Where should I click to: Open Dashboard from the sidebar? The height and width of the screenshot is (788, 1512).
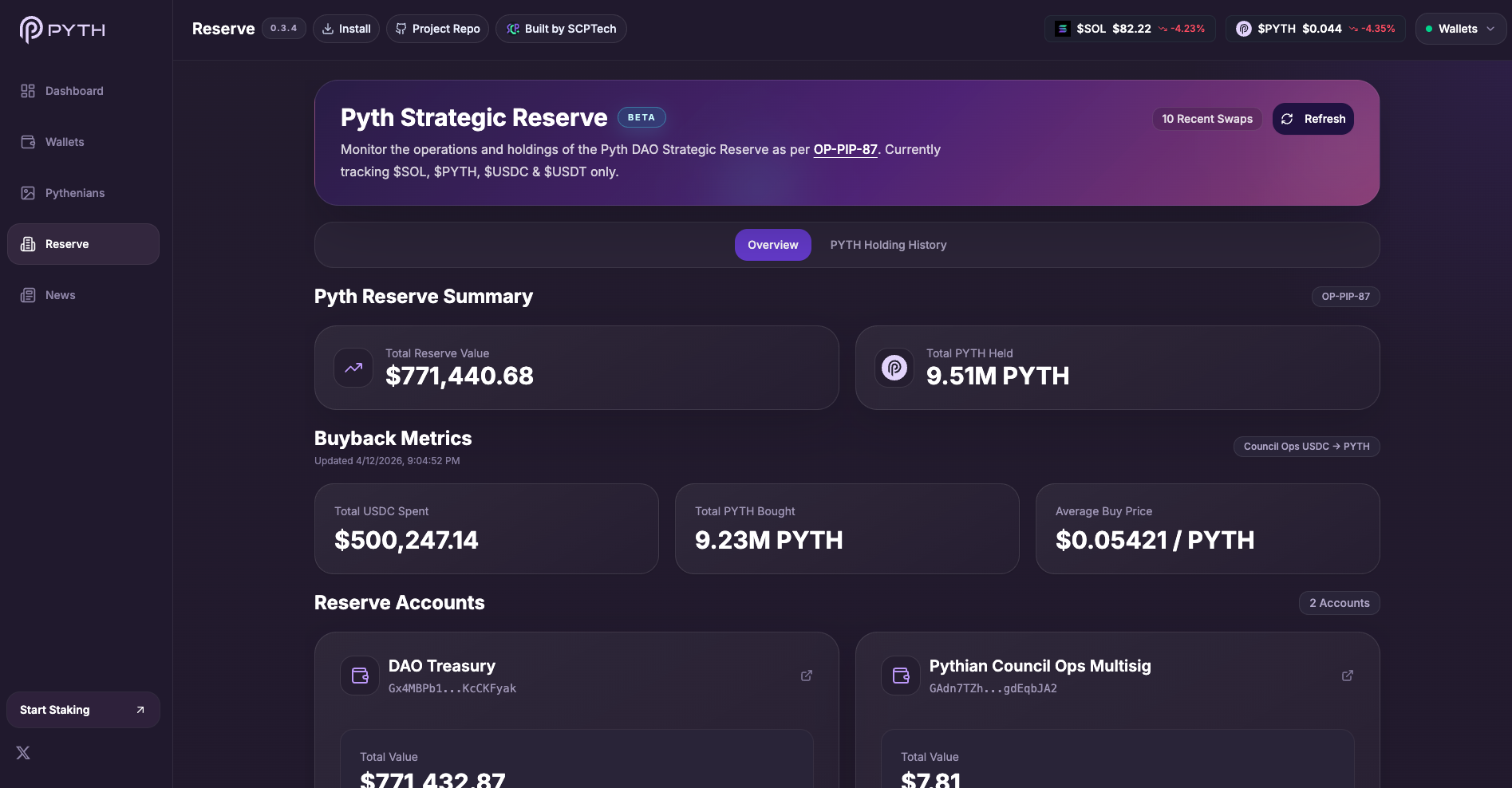[74, 91]
